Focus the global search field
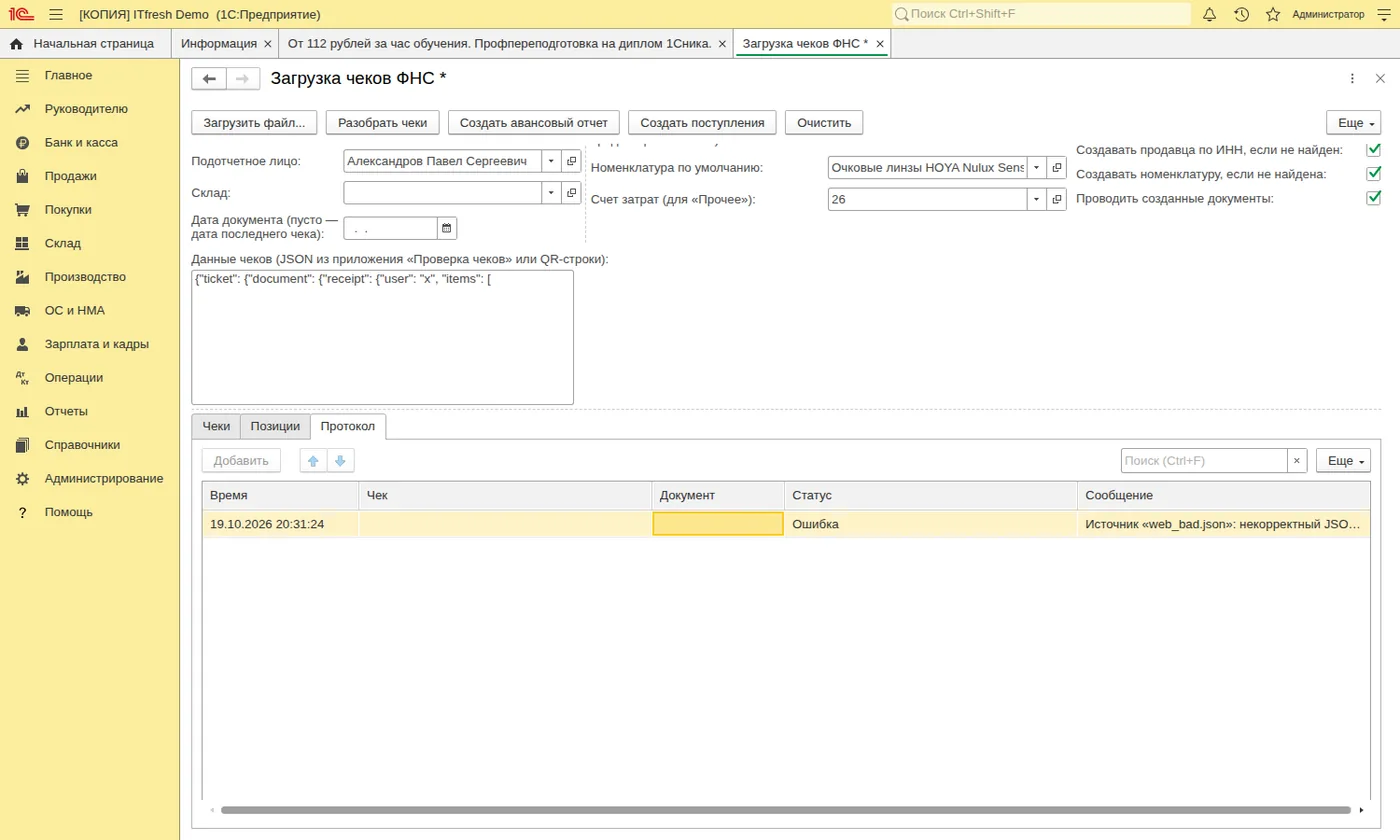The height and width of the screenshot is (840, 1400). pyautogui.click(x=1041, y=14)
